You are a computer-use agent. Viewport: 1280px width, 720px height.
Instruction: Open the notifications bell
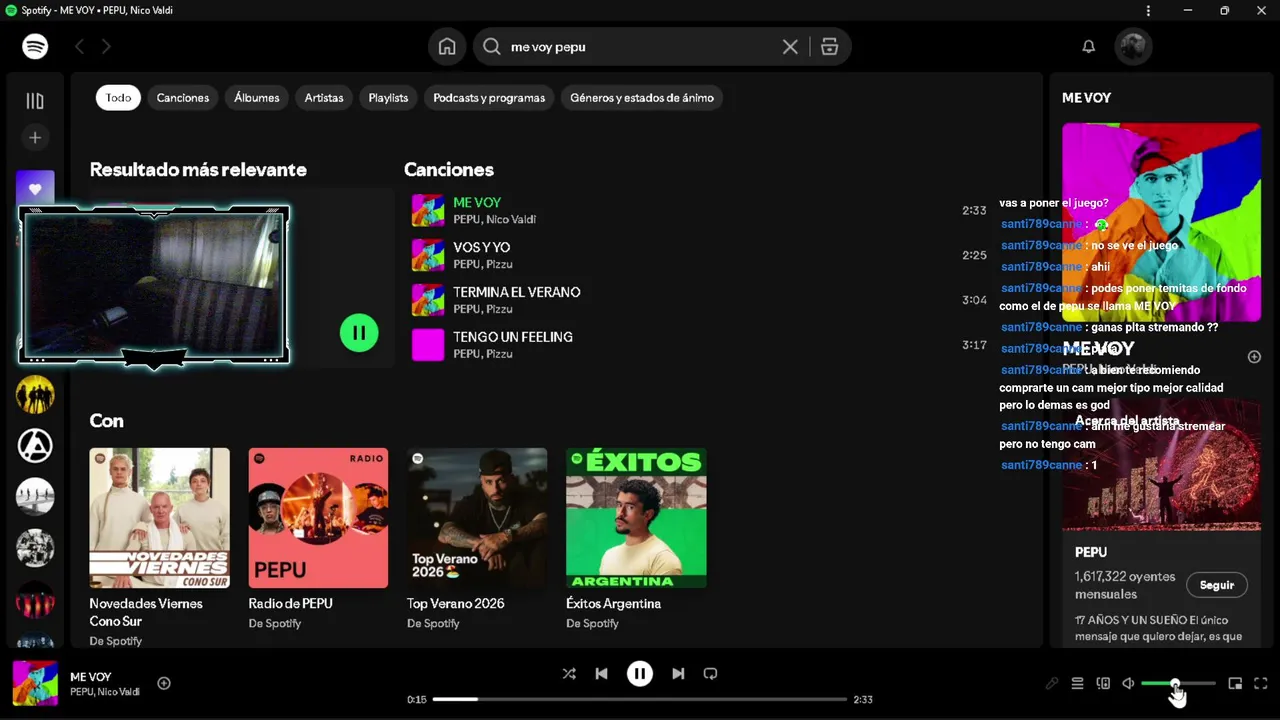point(1089,46)
